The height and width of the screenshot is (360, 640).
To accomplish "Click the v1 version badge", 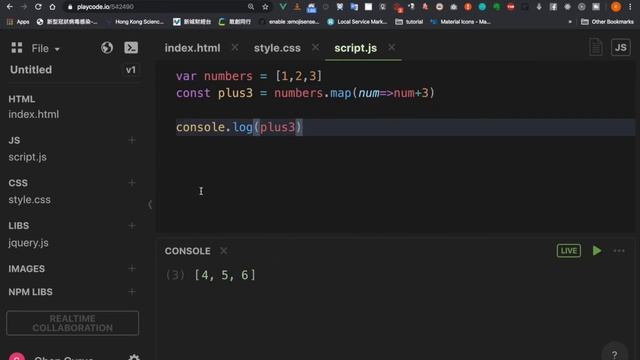I will (x=131, y=70).
